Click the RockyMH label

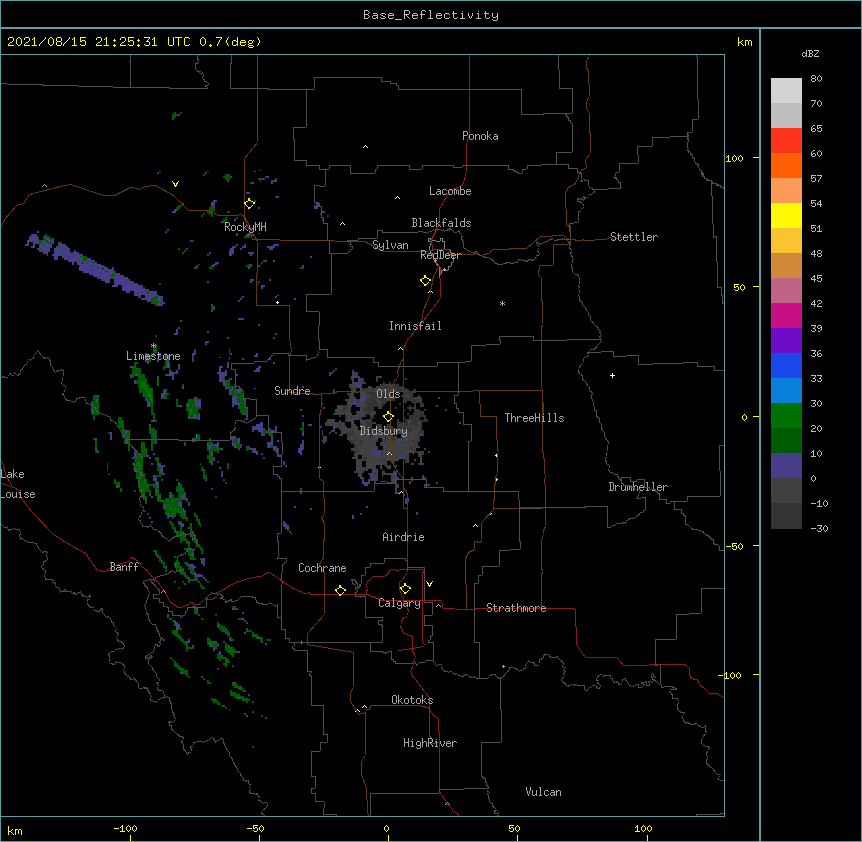[x=245, y=227]
